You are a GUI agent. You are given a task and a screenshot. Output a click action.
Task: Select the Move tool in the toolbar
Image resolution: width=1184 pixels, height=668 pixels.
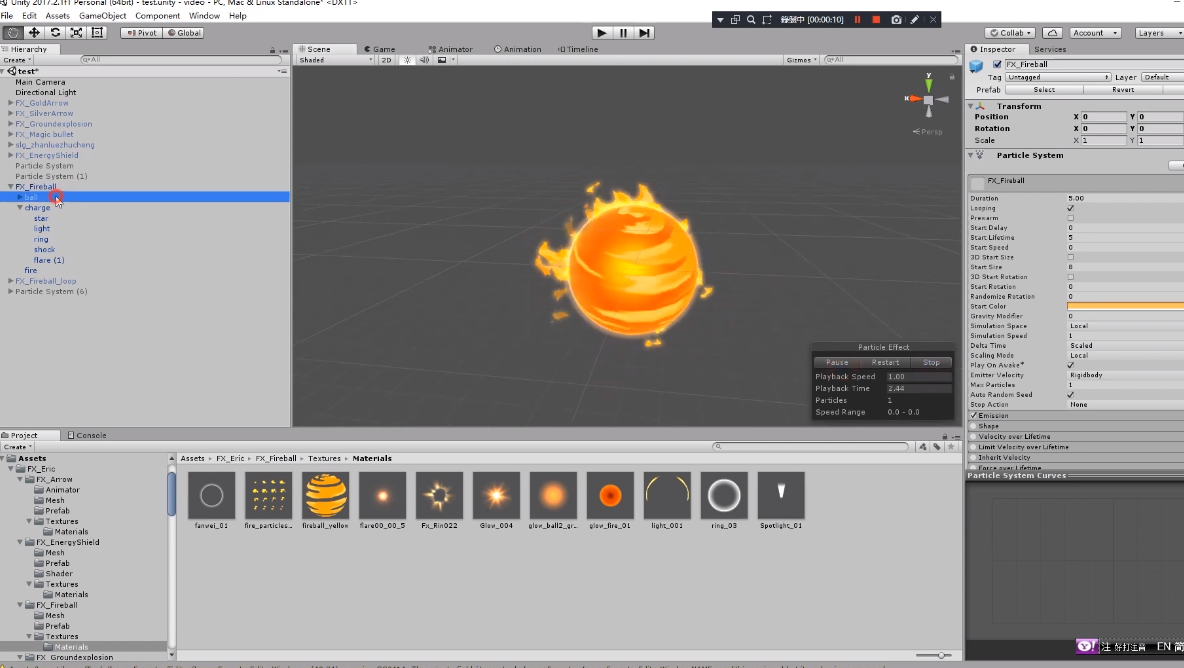coord(34,32)
